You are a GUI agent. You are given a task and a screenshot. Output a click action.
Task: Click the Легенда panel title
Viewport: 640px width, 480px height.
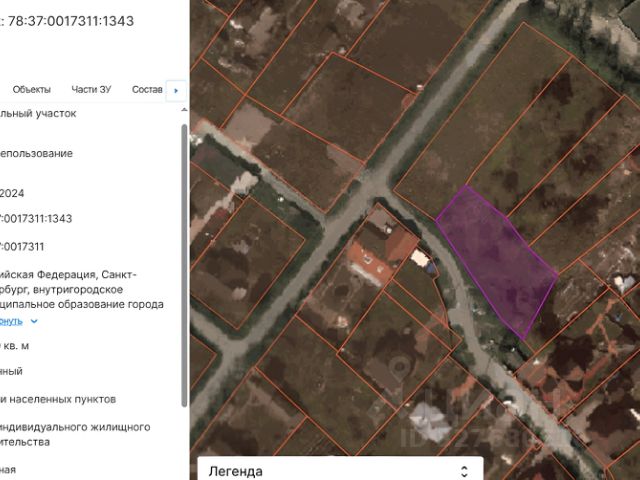coord(236,471)
